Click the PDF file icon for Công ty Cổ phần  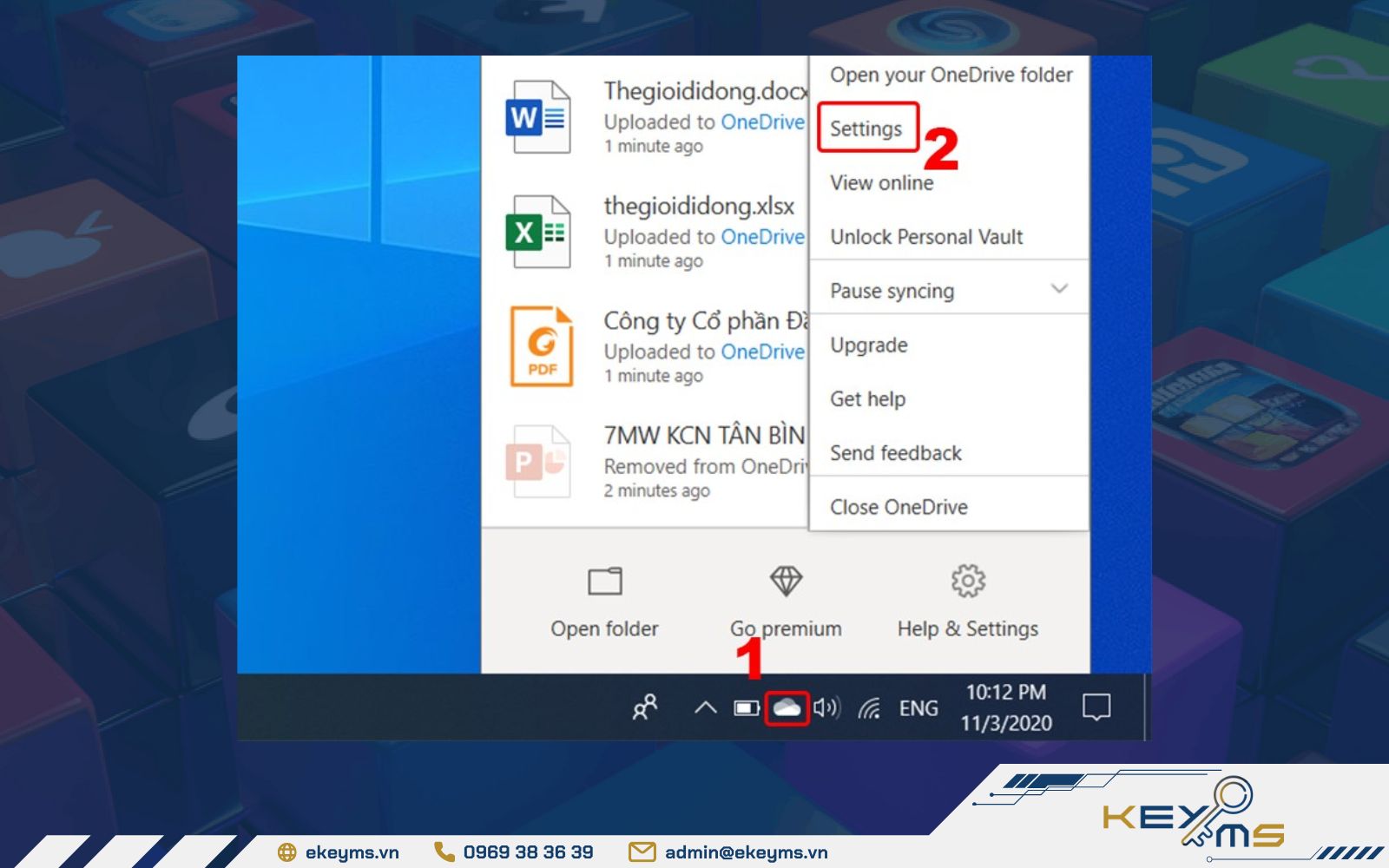click(x=542, y=345)
